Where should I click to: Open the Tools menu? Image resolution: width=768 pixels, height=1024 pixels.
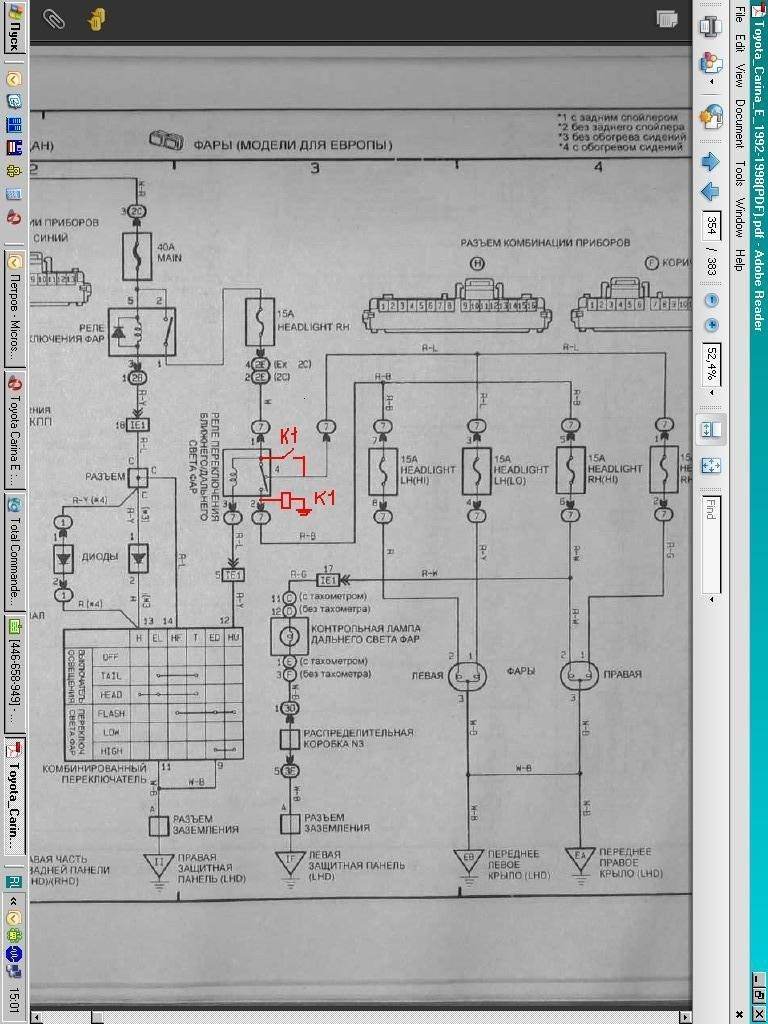[739, 172]
